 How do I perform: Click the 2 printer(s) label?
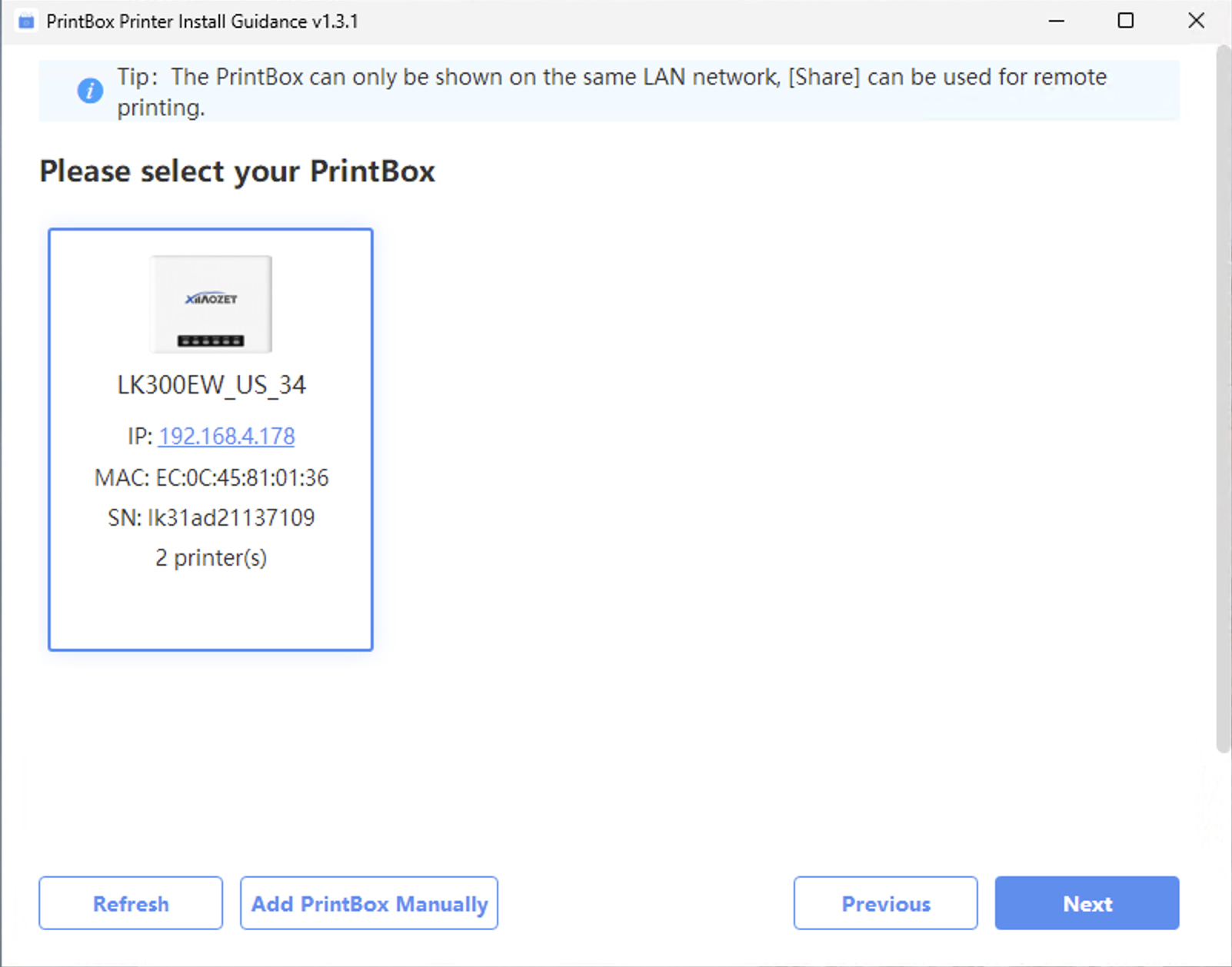pyautogui.click(x=210, y=557)
